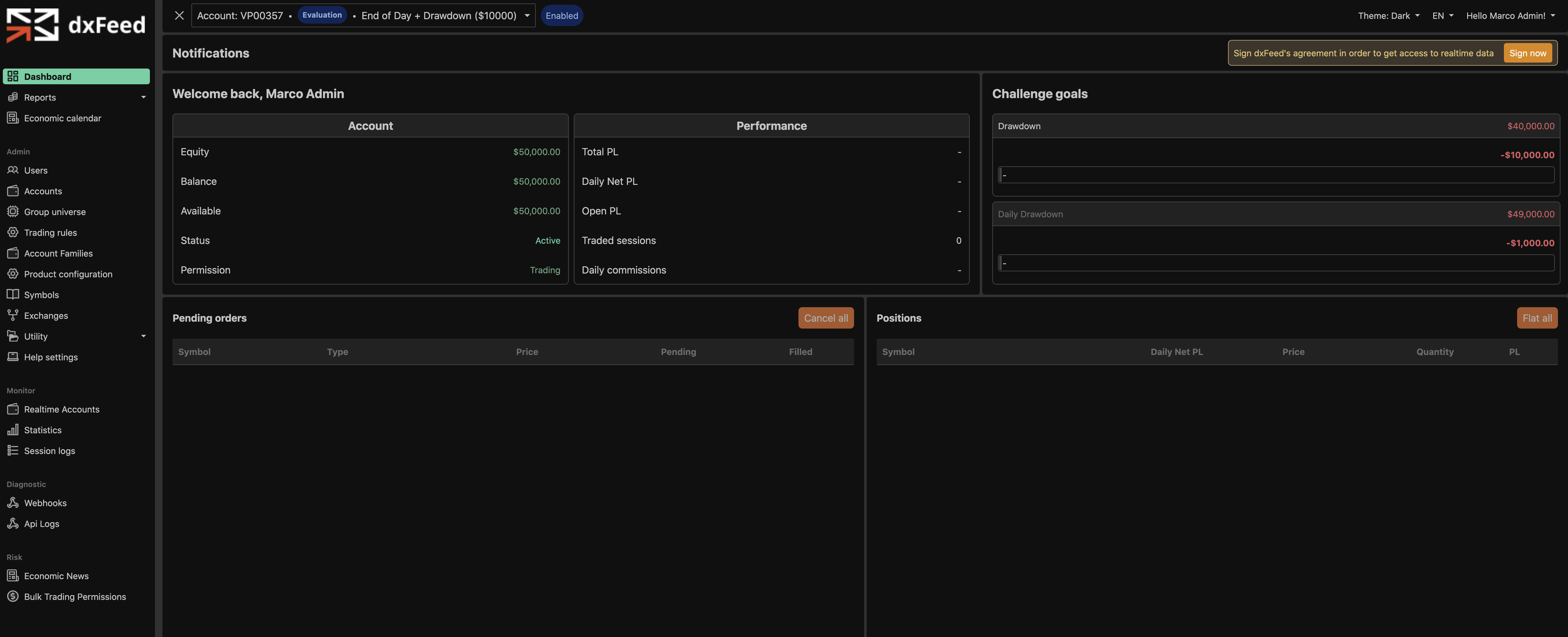Screen dimensions: 1568x637
Task: Click the Cancel all orders button
Action: pos(825,318)
